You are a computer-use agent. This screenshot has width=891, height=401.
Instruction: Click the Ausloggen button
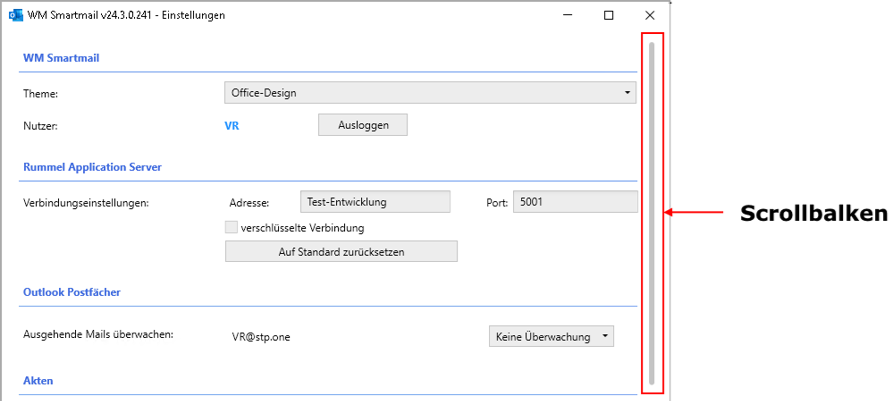363,125
